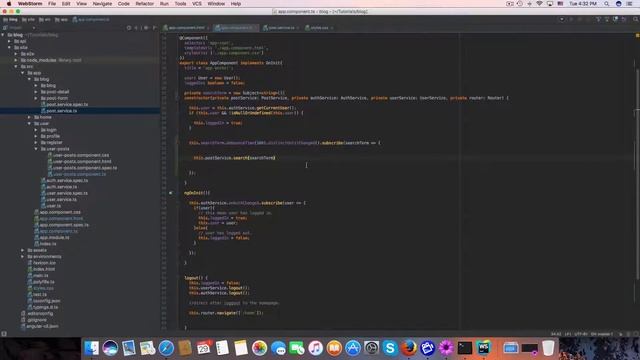Image resolution: width=640 pixels, height=360 pixels.
Task: Switch to the app.component.html editor tab
Action: (x=187, y=28)
